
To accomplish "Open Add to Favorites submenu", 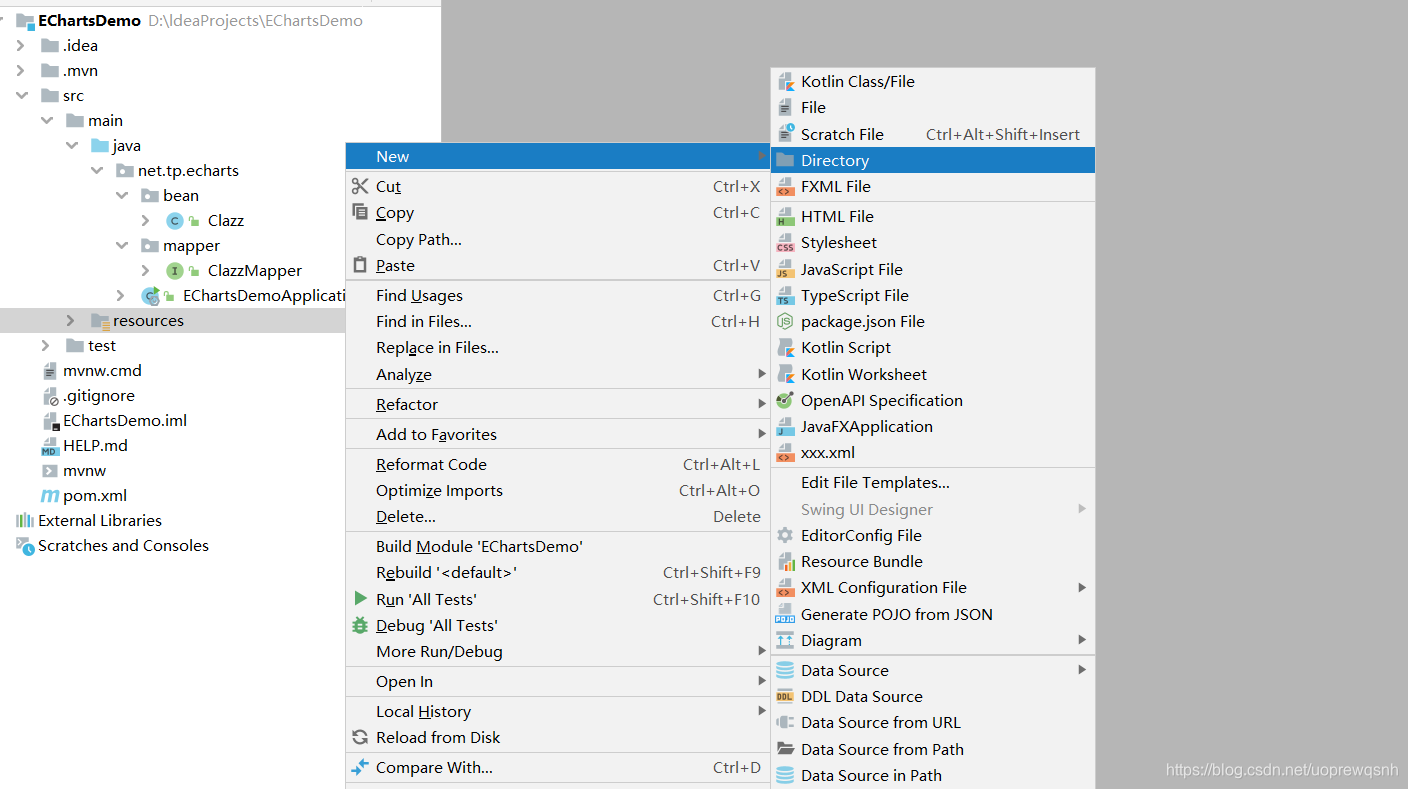I will [558, 435].
